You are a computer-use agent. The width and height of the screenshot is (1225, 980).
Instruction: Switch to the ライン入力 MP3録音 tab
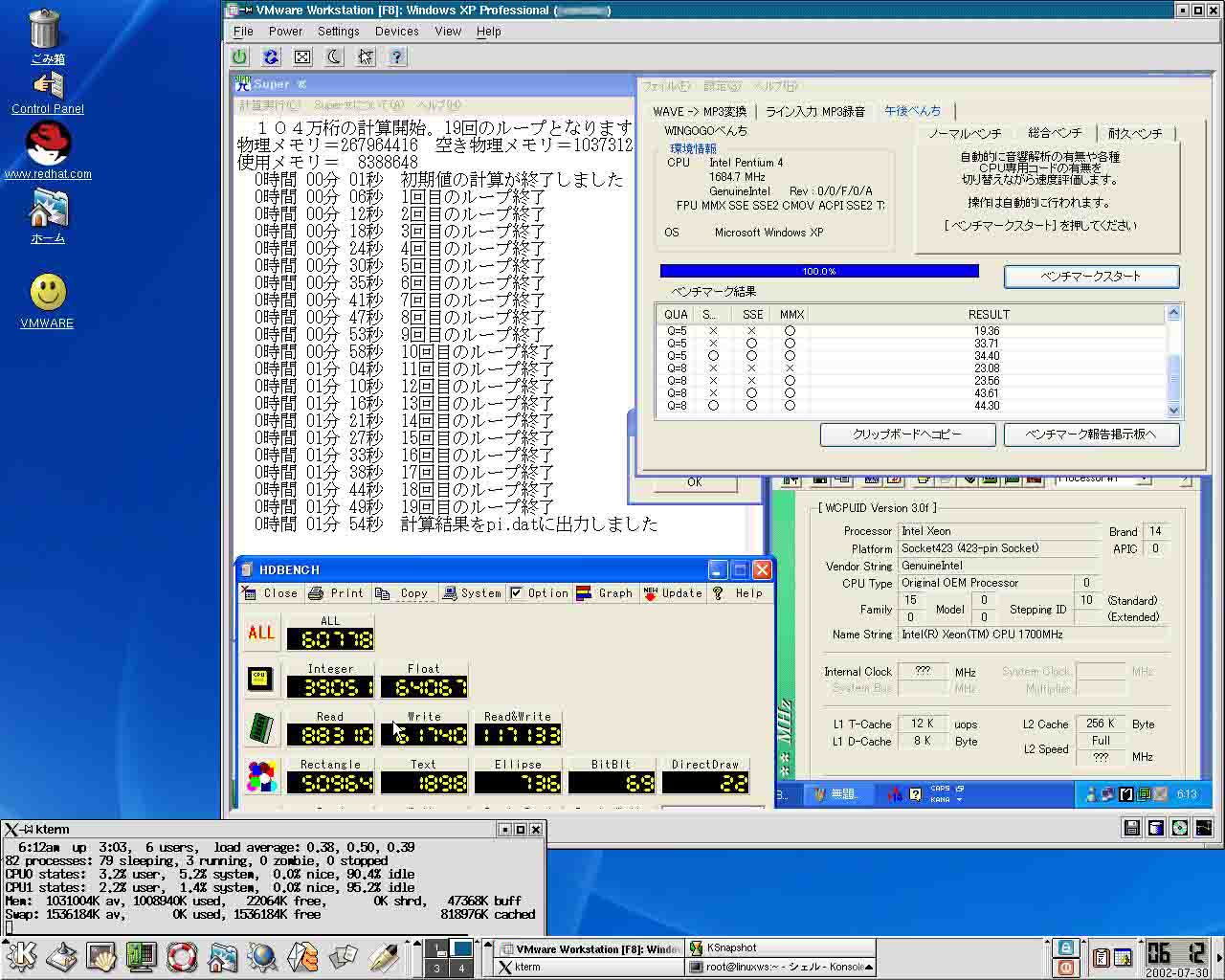click(815, 112)
